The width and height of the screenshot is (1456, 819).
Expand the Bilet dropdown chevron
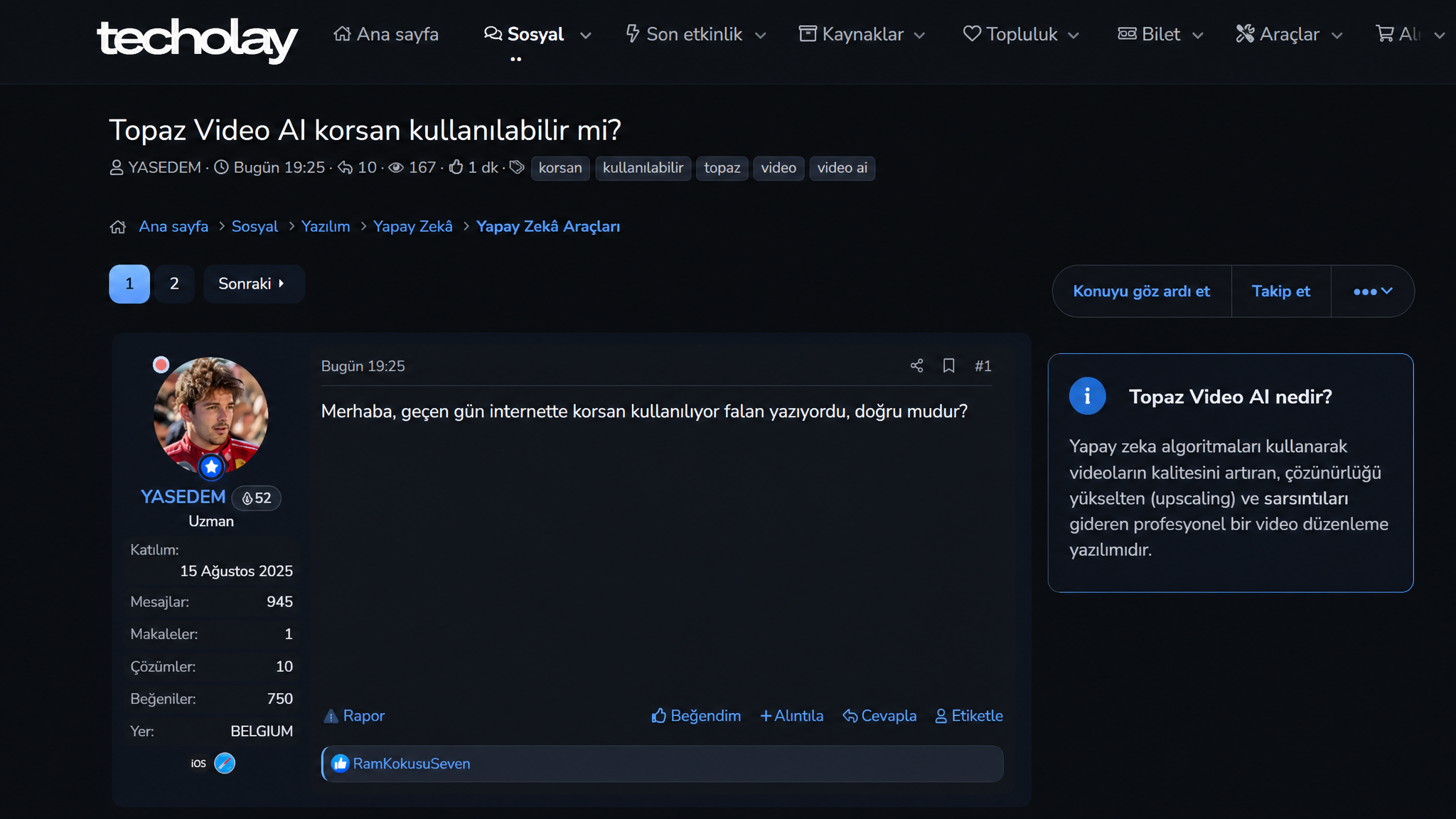click(x=1197, y=35)
